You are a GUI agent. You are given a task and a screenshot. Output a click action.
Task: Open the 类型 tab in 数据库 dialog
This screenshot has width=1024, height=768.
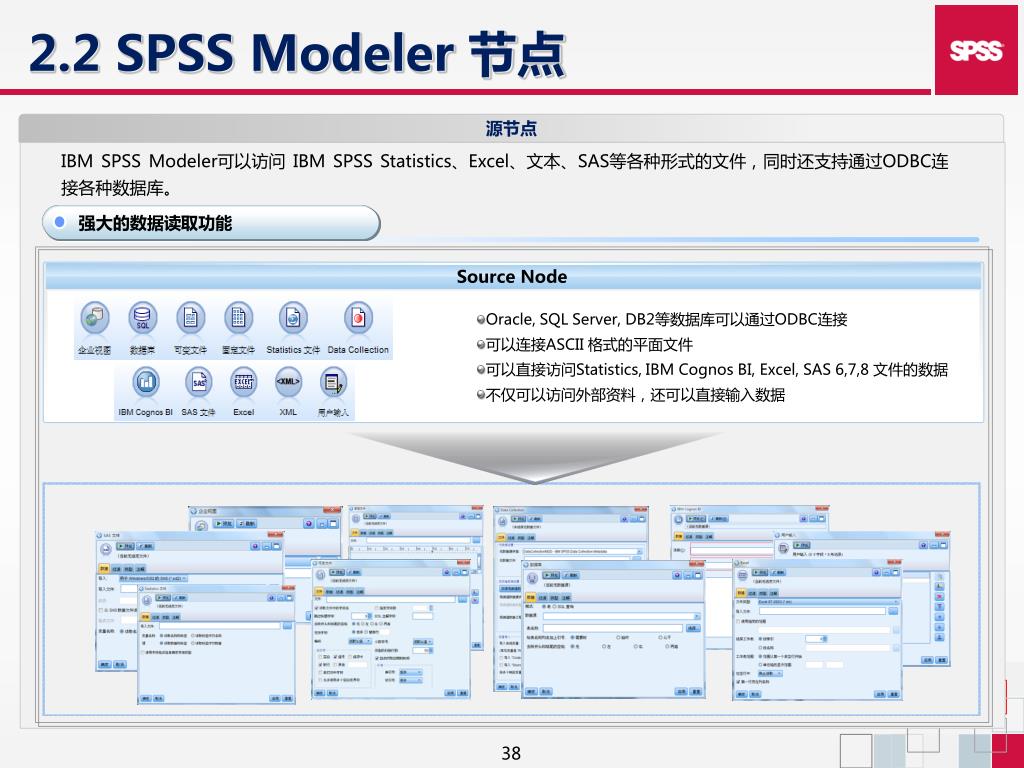554,598
